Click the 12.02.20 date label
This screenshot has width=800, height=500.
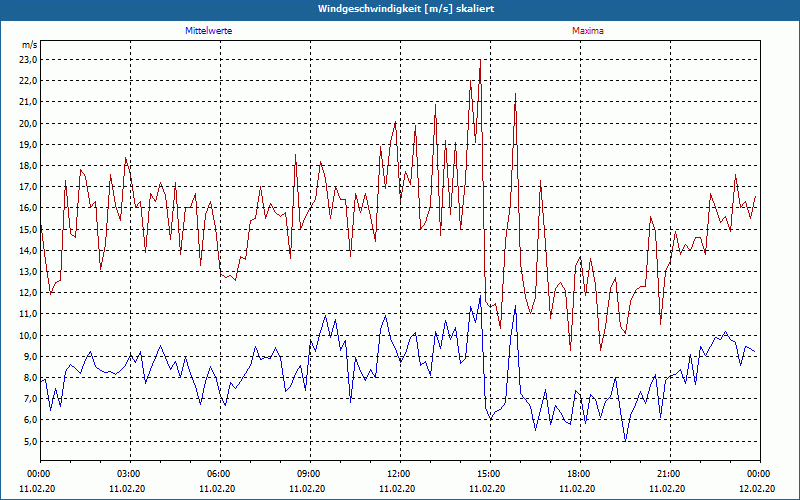[x=757, y=489]
